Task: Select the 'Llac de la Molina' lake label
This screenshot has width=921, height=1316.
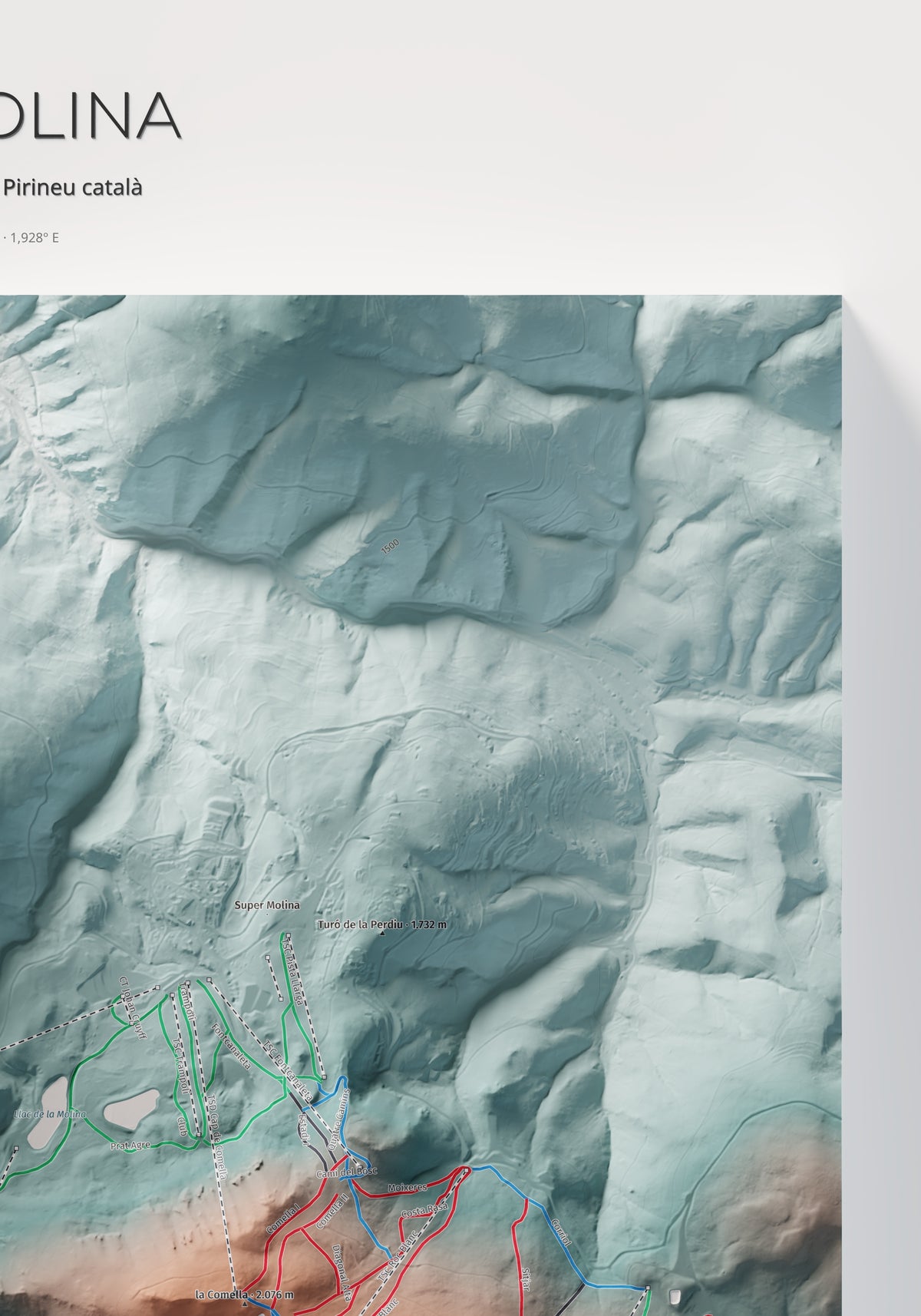Action: click(50, 1113)
